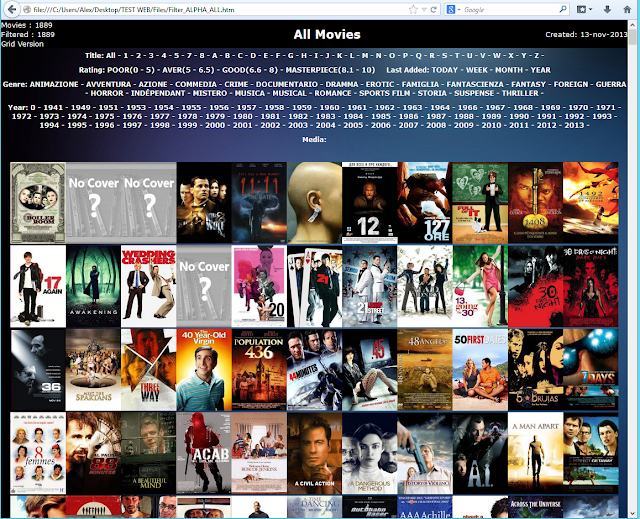Screen dimensions: 640x519
Task: Open the 127 Ore movie poster
Action: click(425, 203)
